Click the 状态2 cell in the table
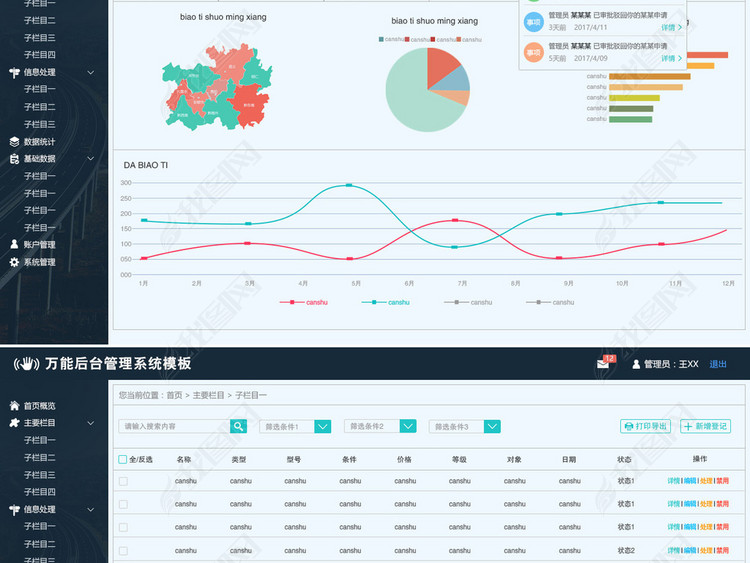 [626, 551]
